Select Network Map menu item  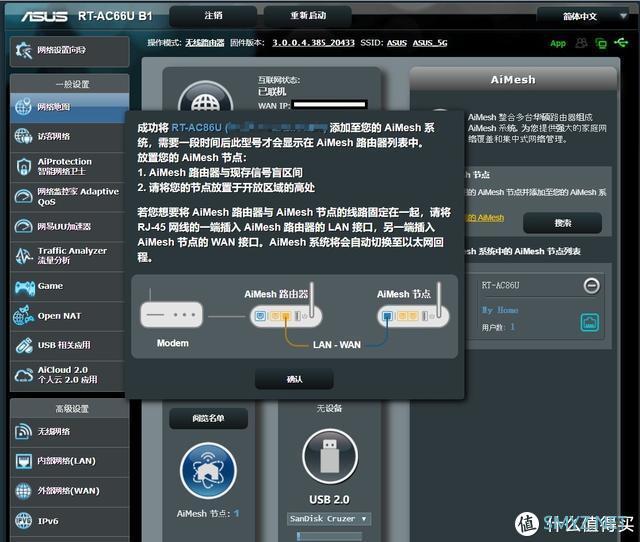[x=69, y=107]
